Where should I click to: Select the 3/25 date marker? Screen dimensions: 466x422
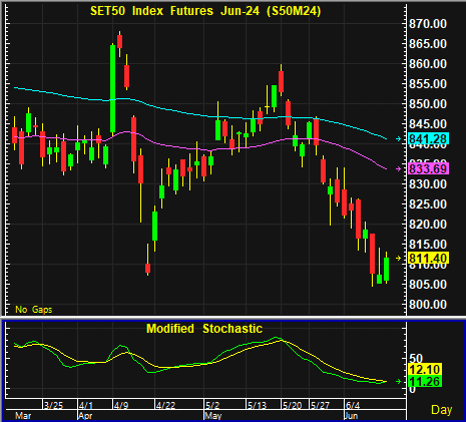click(54, 406)
